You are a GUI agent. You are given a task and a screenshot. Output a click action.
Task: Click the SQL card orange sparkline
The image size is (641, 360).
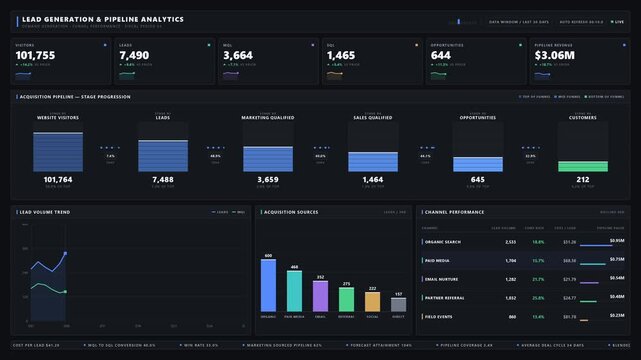tap(335, 75)
